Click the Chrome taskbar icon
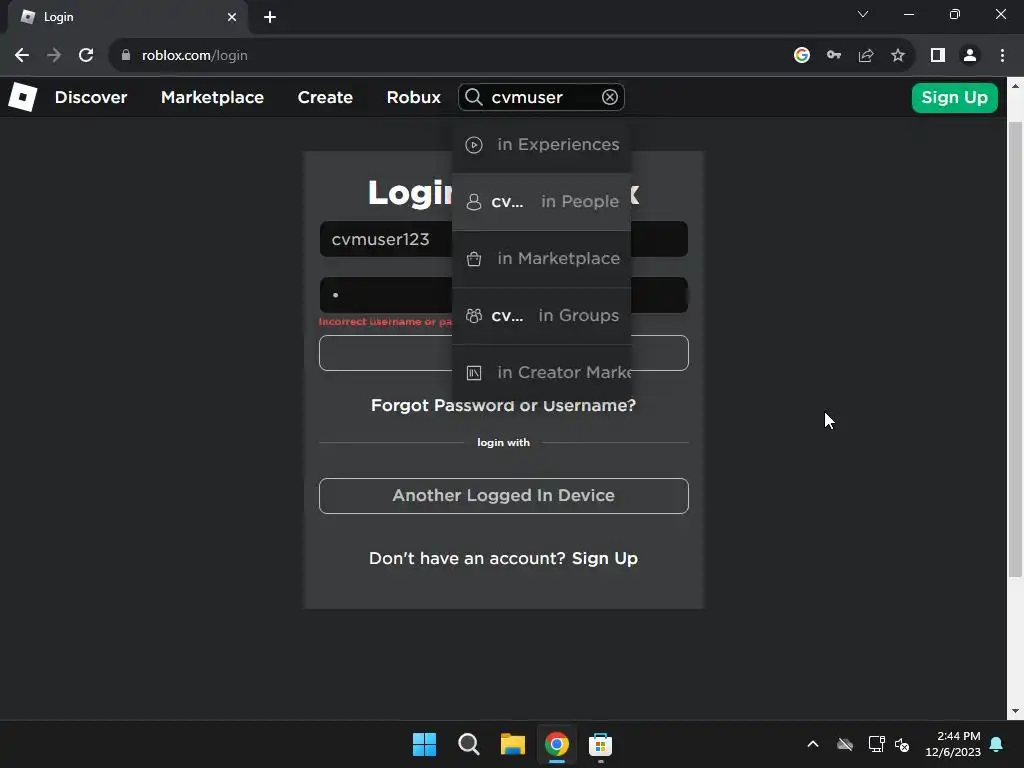This screenshot has height=768, width=1024. 556,744
